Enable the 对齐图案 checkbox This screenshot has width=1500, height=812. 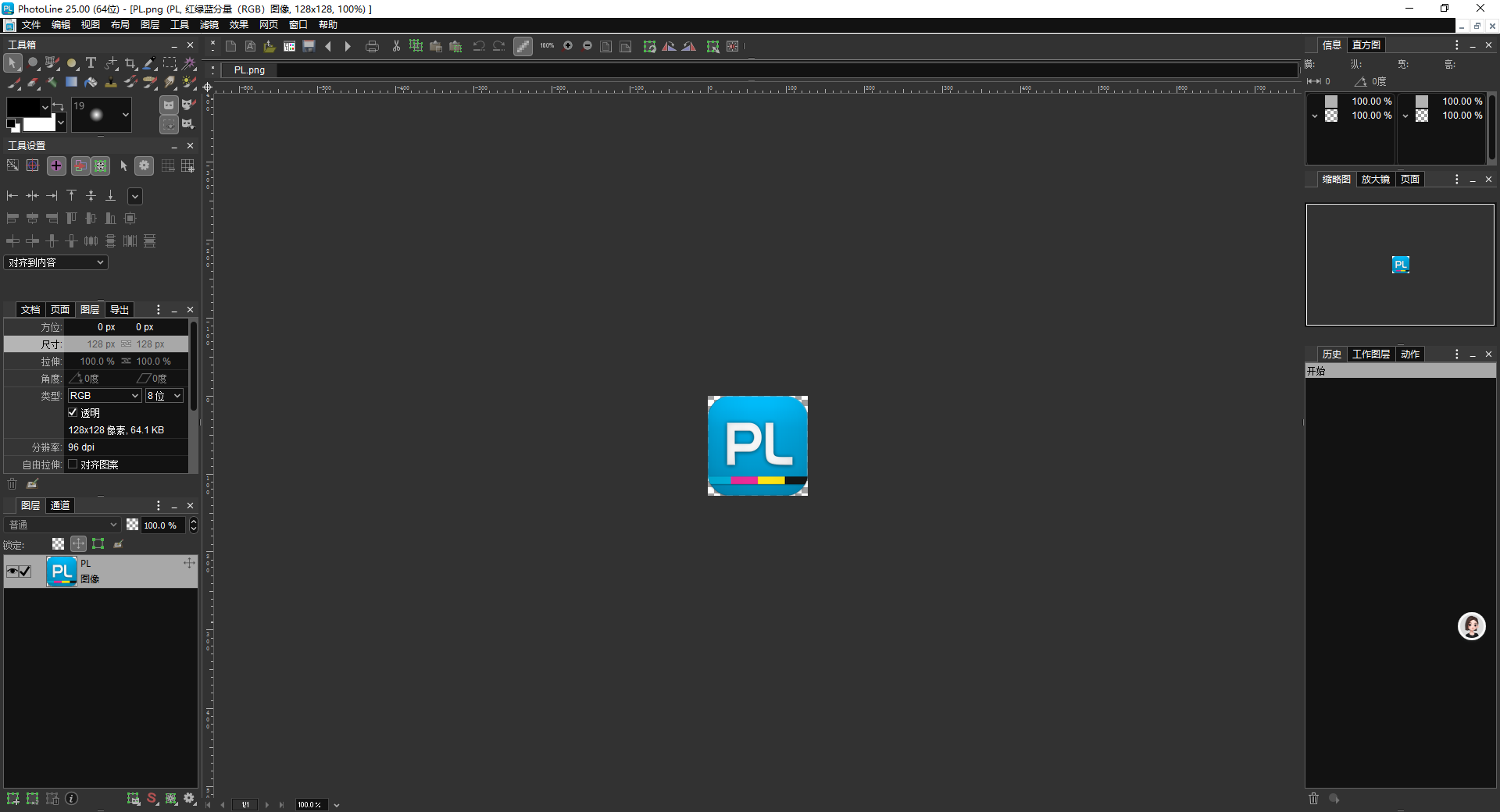pyautogui.click(x=73, y=465)
